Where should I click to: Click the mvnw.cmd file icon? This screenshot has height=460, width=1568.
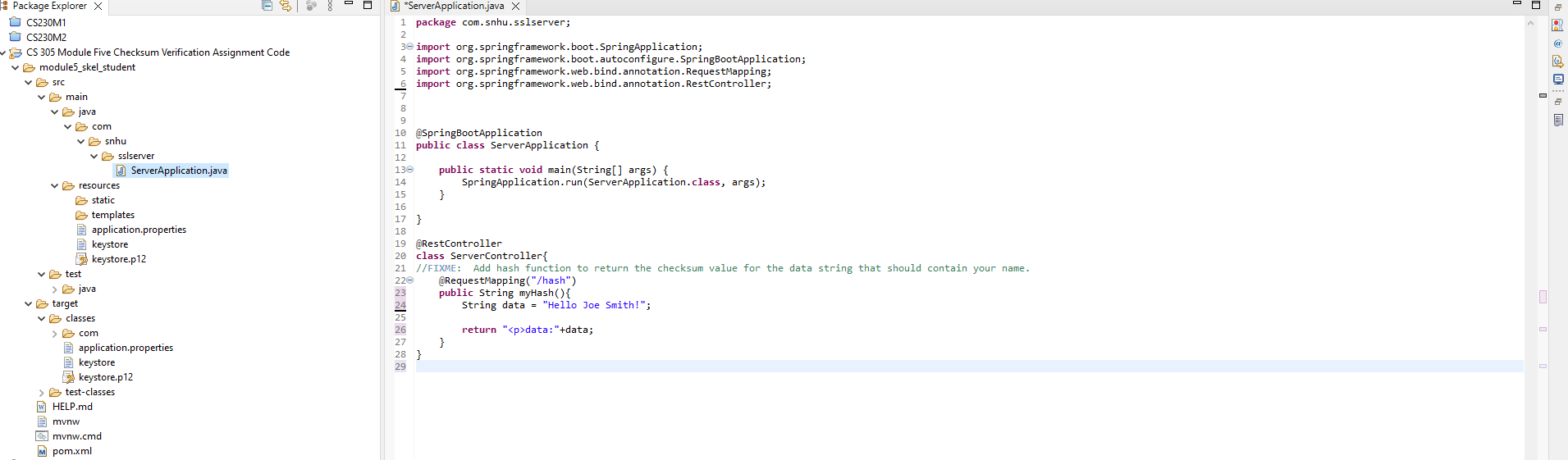pyautogui.click(x=42, y=436)
